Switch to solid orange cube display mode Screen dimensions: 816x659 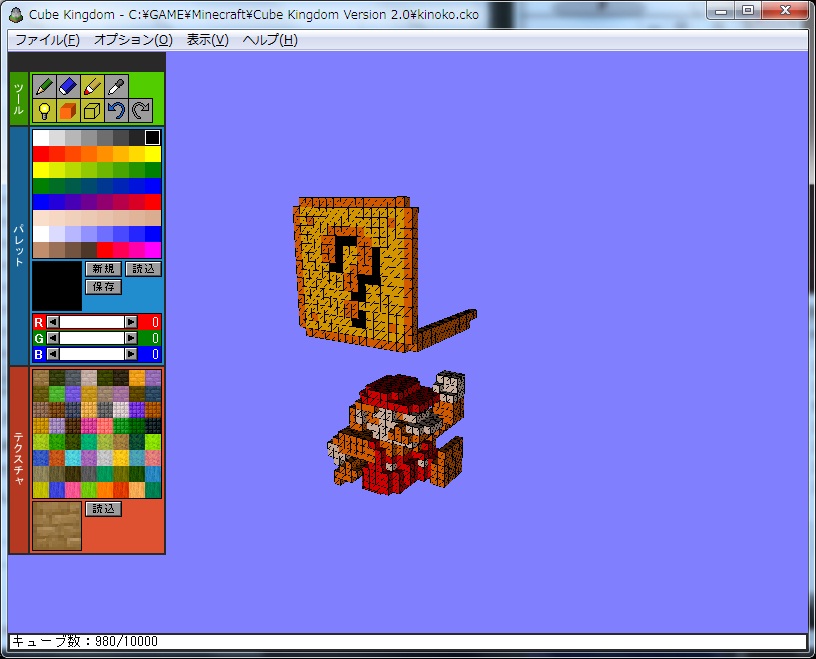68,110
